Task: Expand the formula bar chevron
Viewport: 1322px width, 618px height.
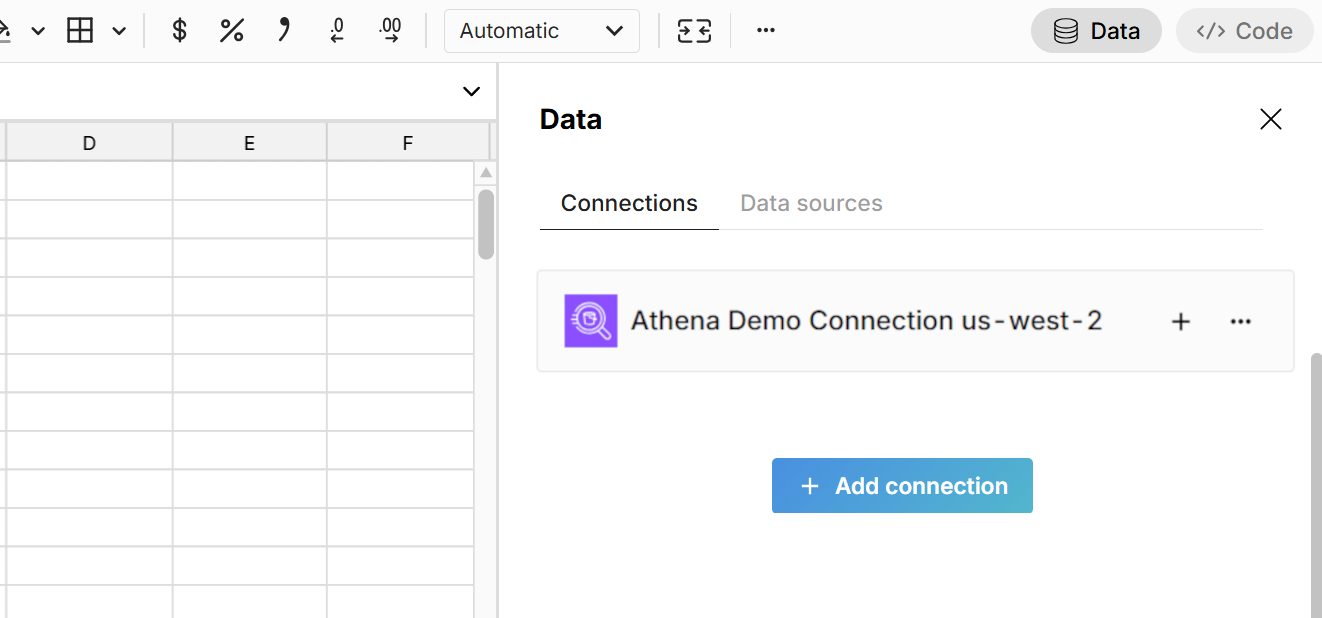Action: tap(471, 92)
